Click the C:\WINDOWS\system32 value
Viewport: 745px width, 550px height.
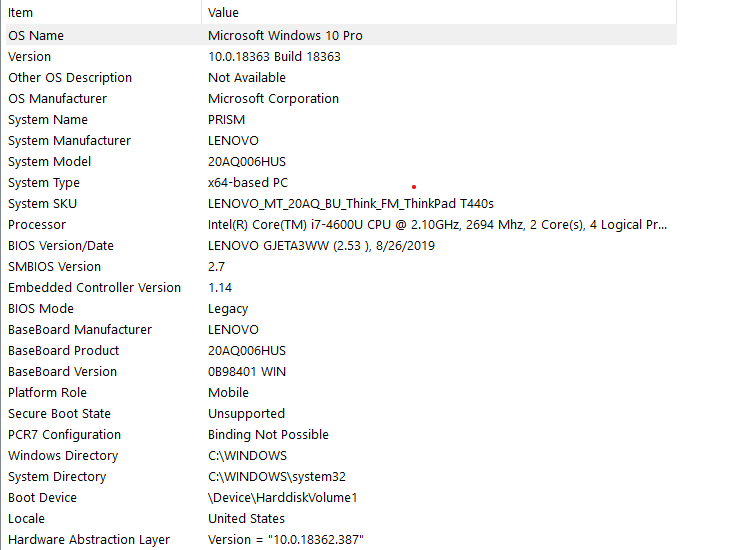[x=277, y=476]
